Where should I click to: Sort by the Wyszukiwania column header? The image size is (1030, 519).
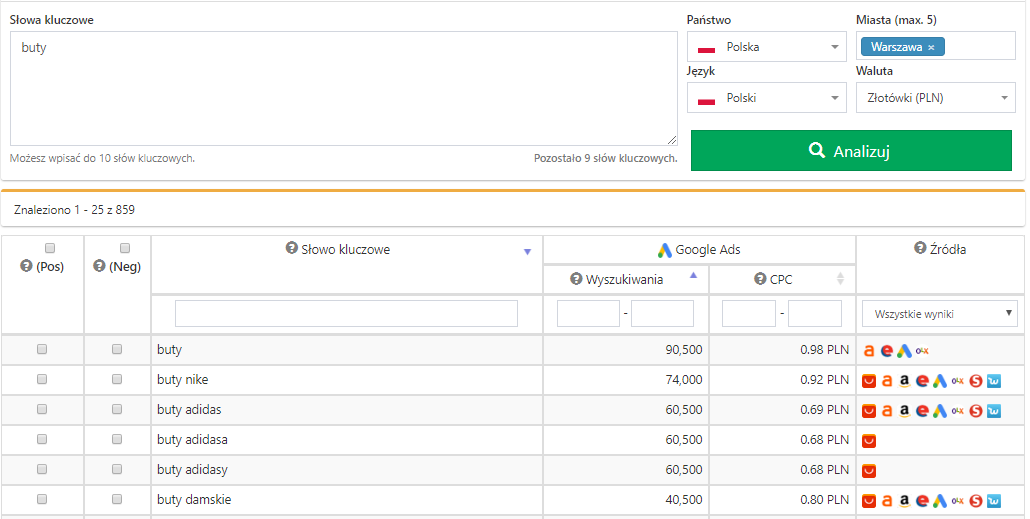pos(625,280)
